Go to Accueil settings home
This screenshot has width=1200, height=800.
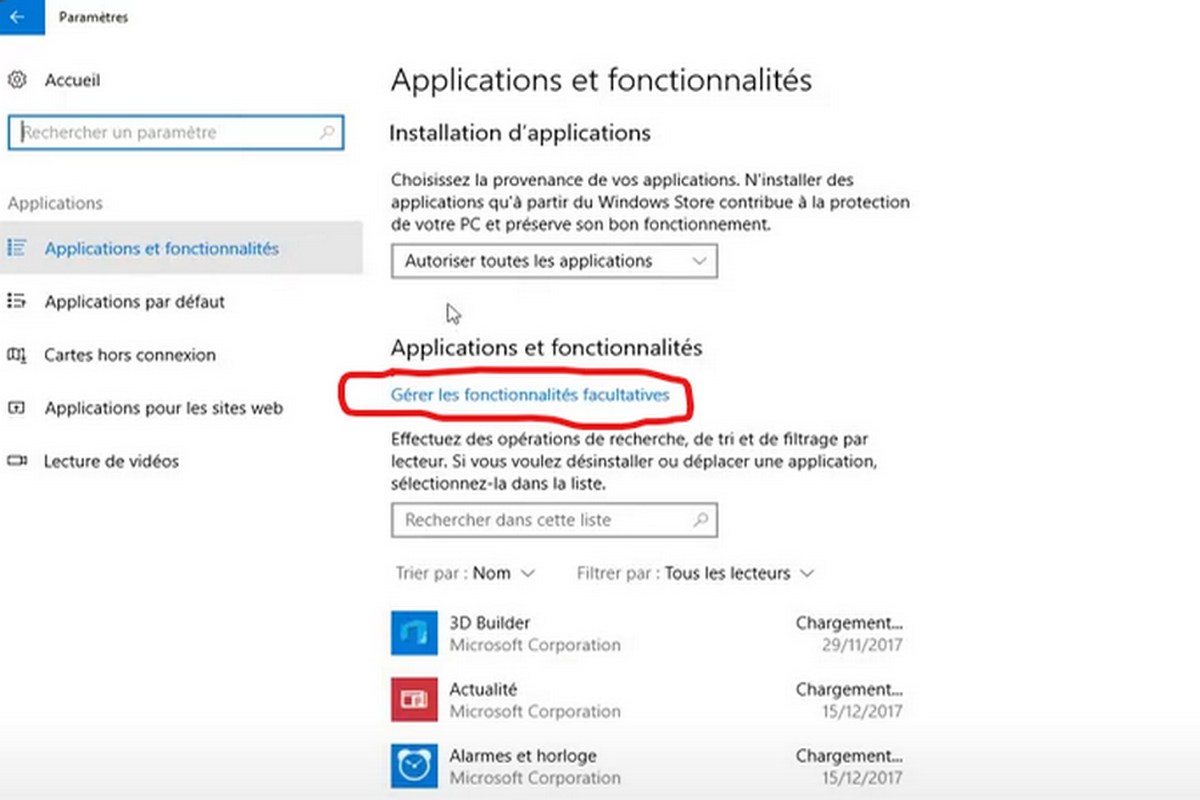pos(72,80)
